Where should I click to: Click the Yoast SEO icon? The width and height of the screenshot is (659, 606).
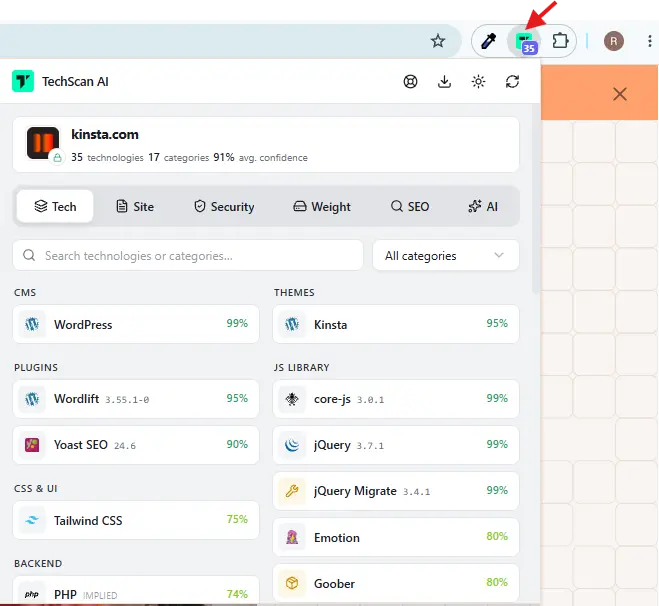[32, 445]
